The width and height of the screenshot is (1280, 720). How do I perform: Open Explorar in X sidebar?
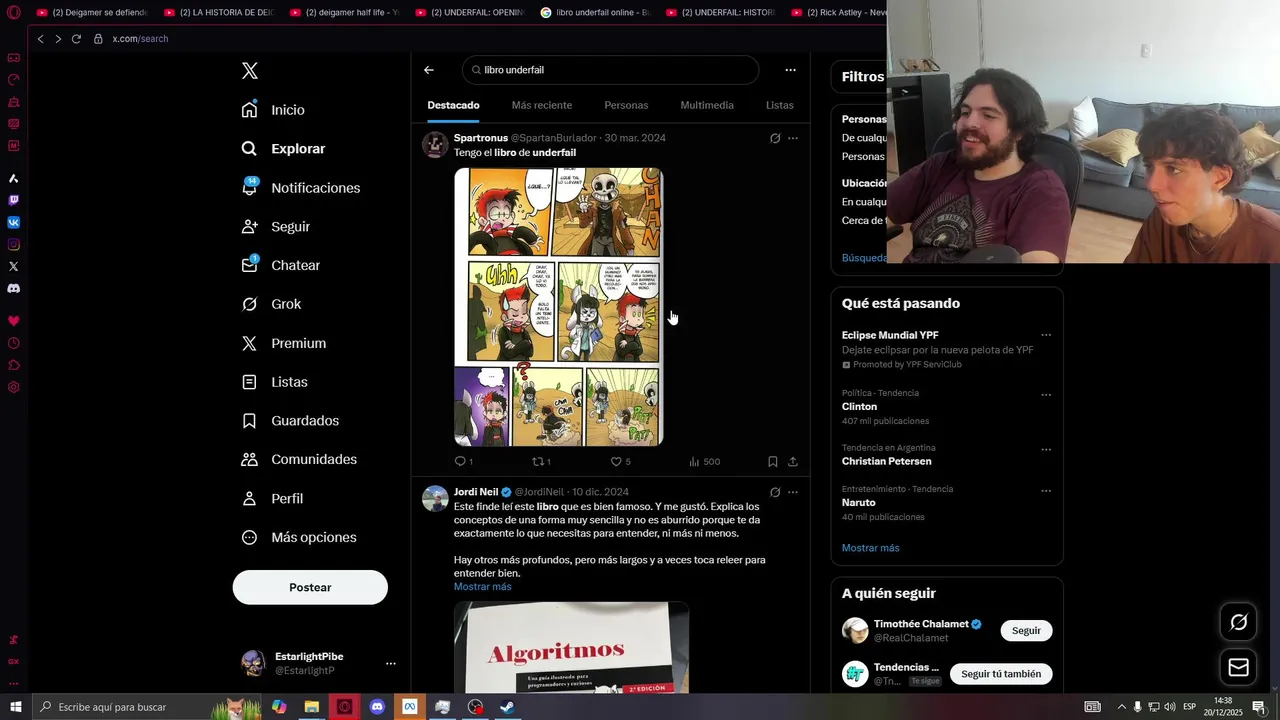[283, 149]
